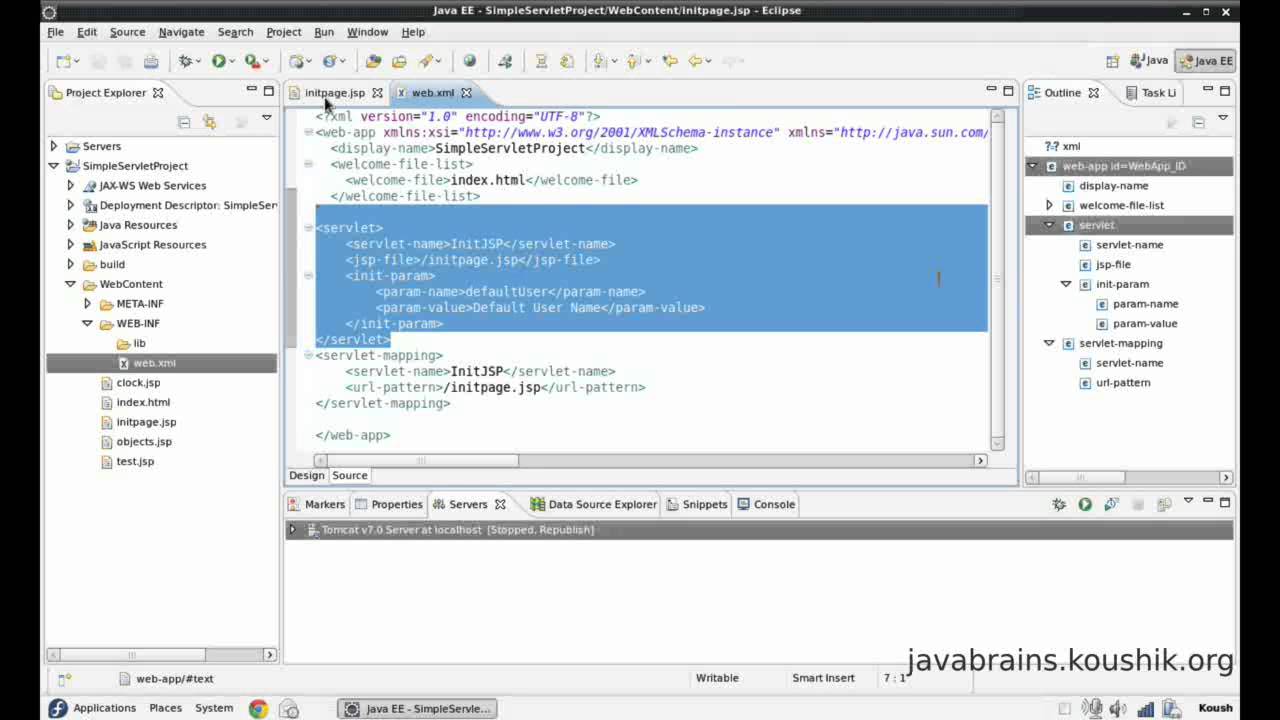Open the Project menu
Screen dimensions: 1280x720
[x=283, y=32]
